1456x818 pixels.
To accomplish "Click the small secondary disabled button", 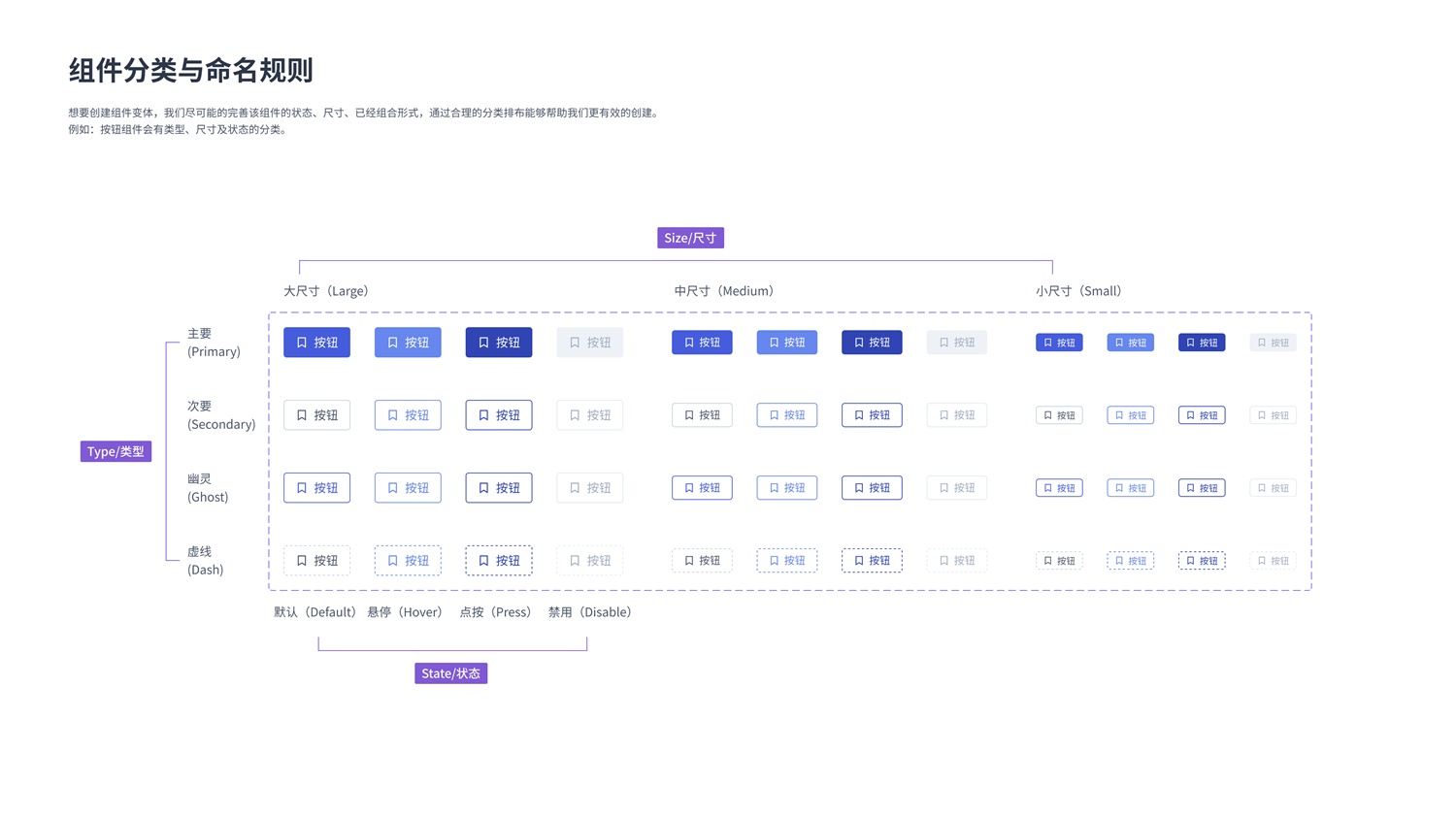I will [1273, 415].
